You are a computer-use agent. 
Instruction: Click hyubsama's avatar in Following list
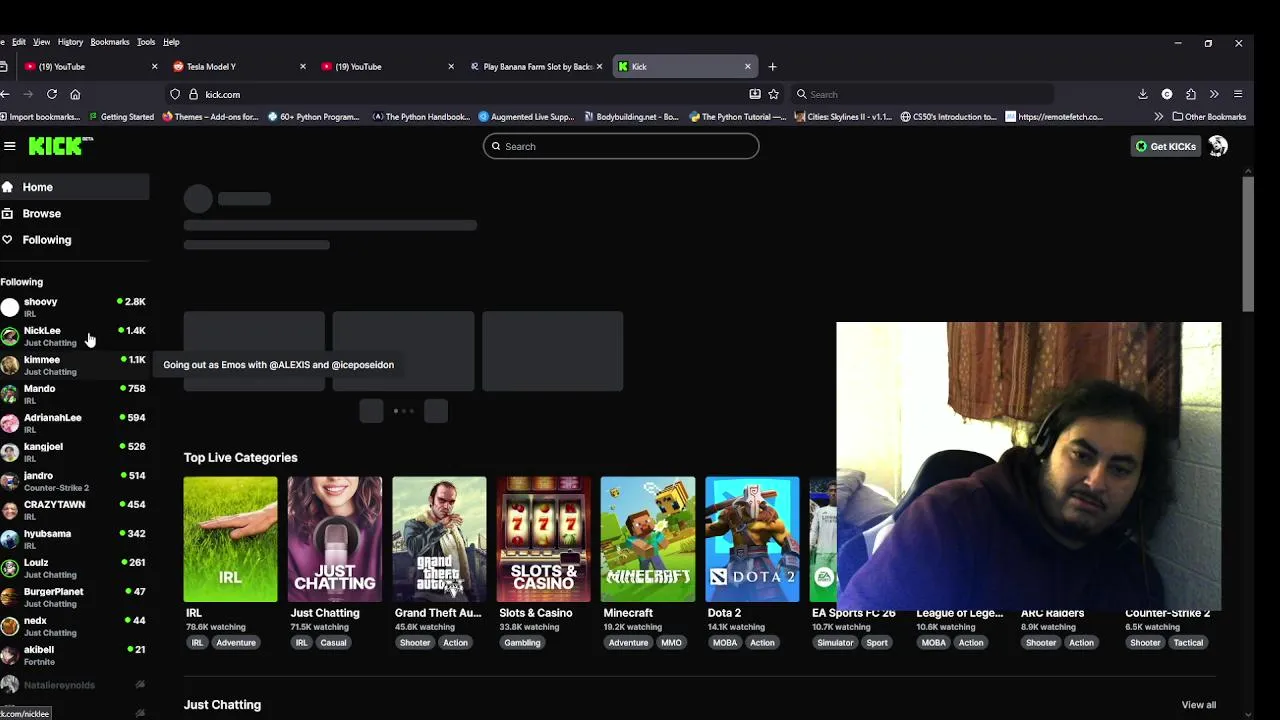[x=10, y=539]
